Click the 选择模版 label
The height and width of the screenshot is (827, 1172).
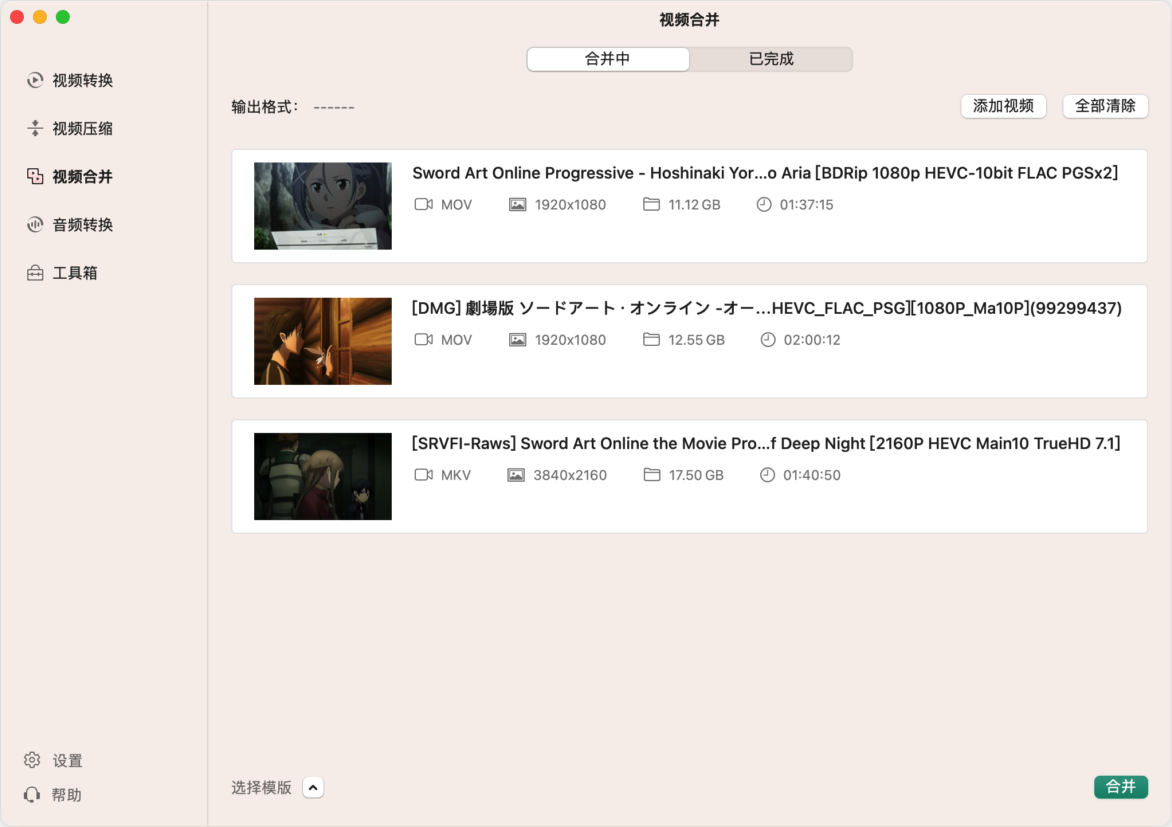262,787
